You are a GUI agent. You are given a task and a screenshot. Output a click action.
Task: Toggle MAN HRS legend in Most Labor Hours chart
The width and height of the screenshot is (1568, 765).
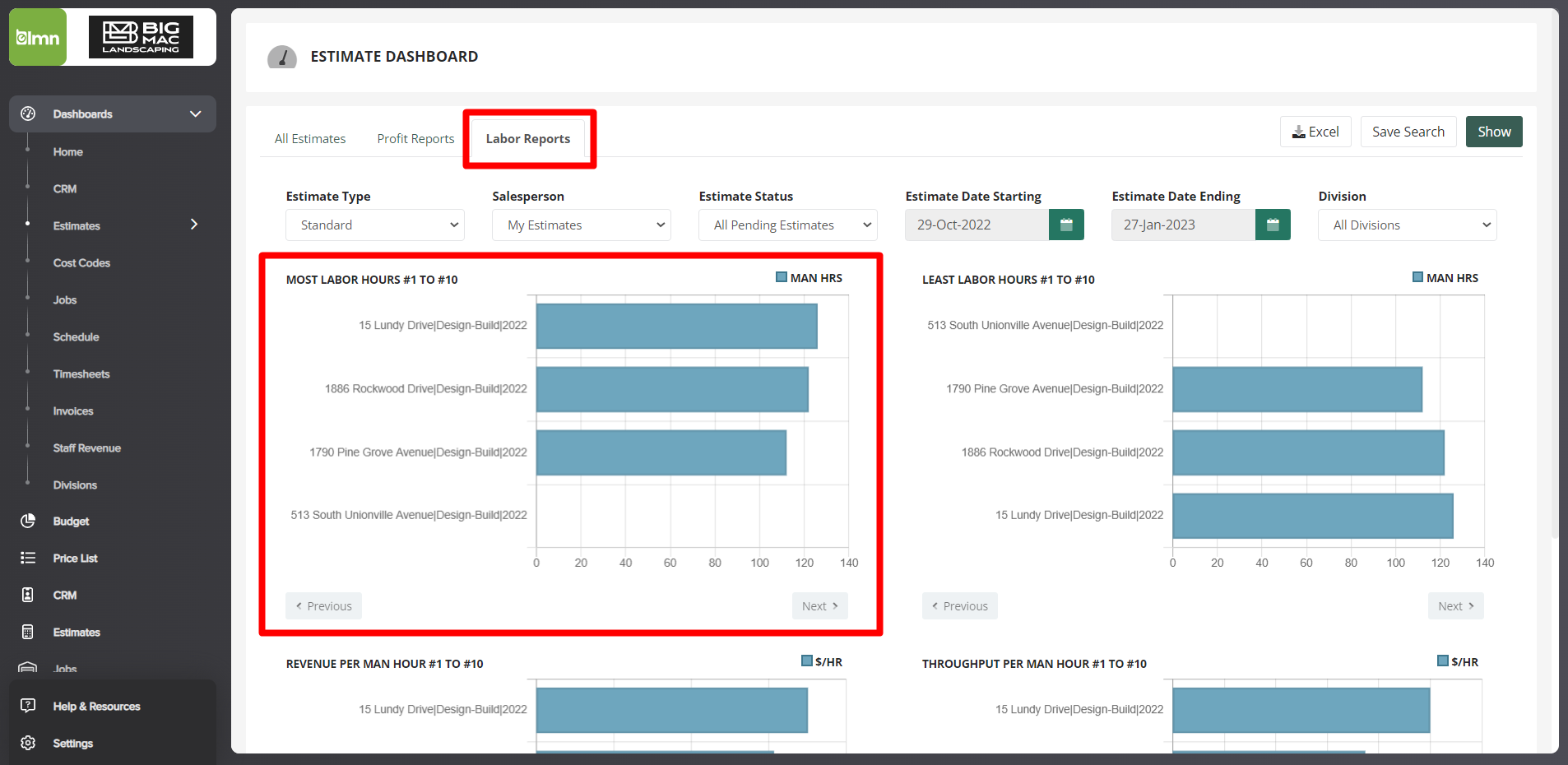pos(810,278)
